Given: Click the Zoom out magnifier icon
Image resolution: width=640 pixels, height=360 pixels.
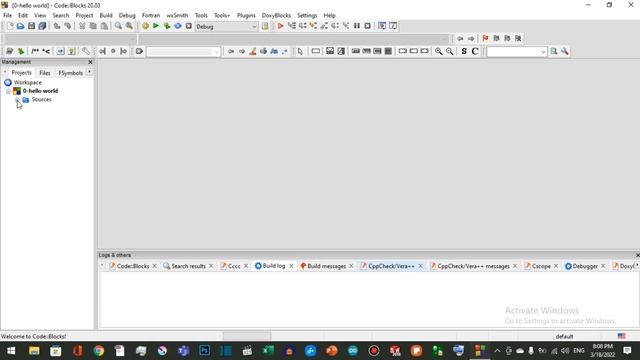Looking at the screenshot, I should pyautogui.click(x=449, y=51).
